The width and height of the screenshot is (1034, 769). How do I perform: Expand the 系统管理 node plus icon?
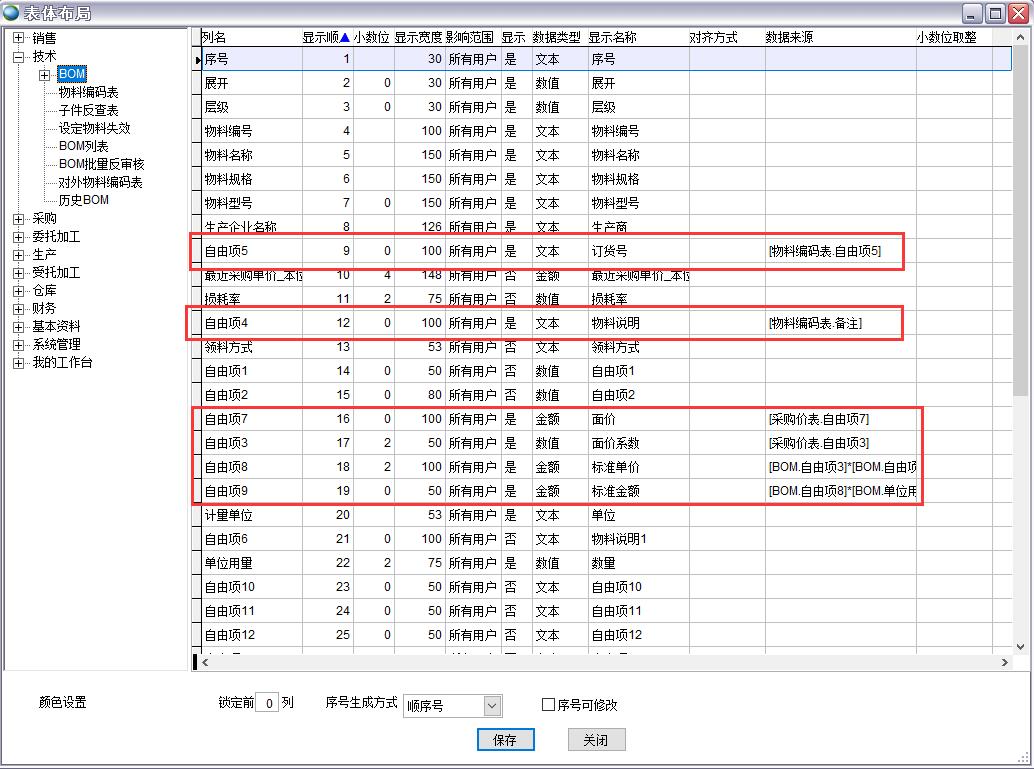[18, 345]
